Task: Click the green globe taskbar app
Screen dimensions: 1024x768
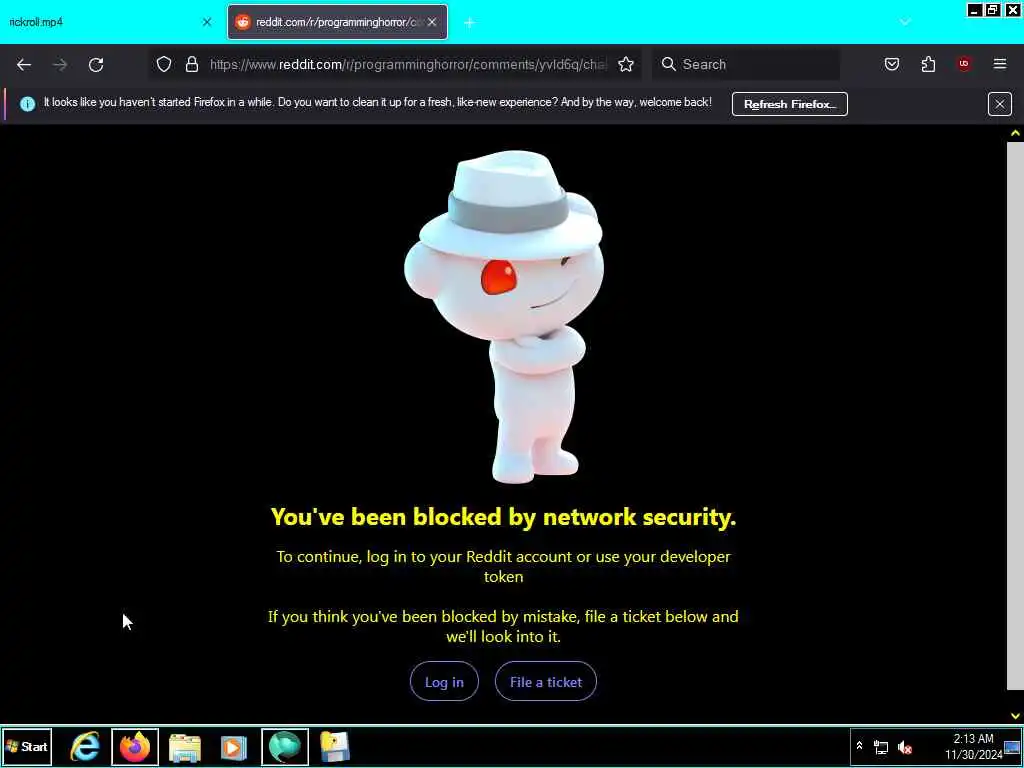Action: tap(285, 746)
